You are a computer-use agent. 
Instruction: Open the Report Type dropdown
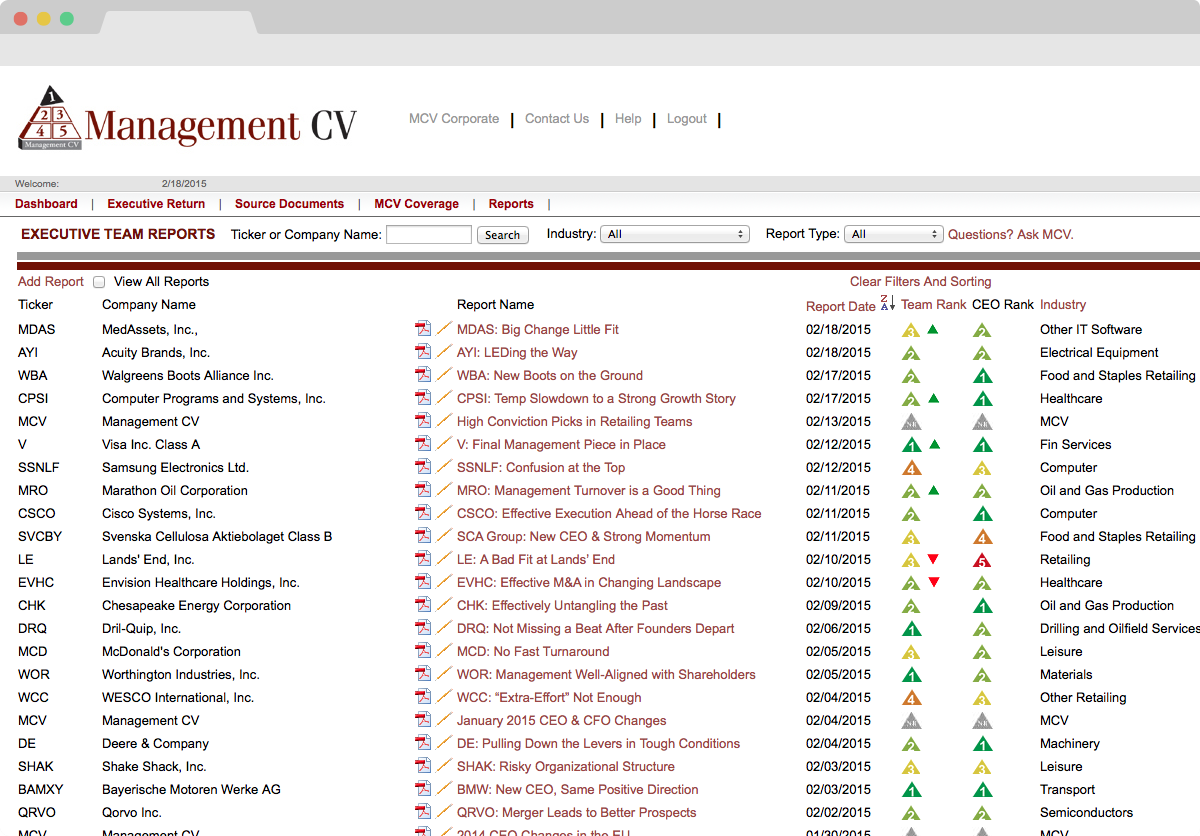pyautogui.click(x=893, y=233)
